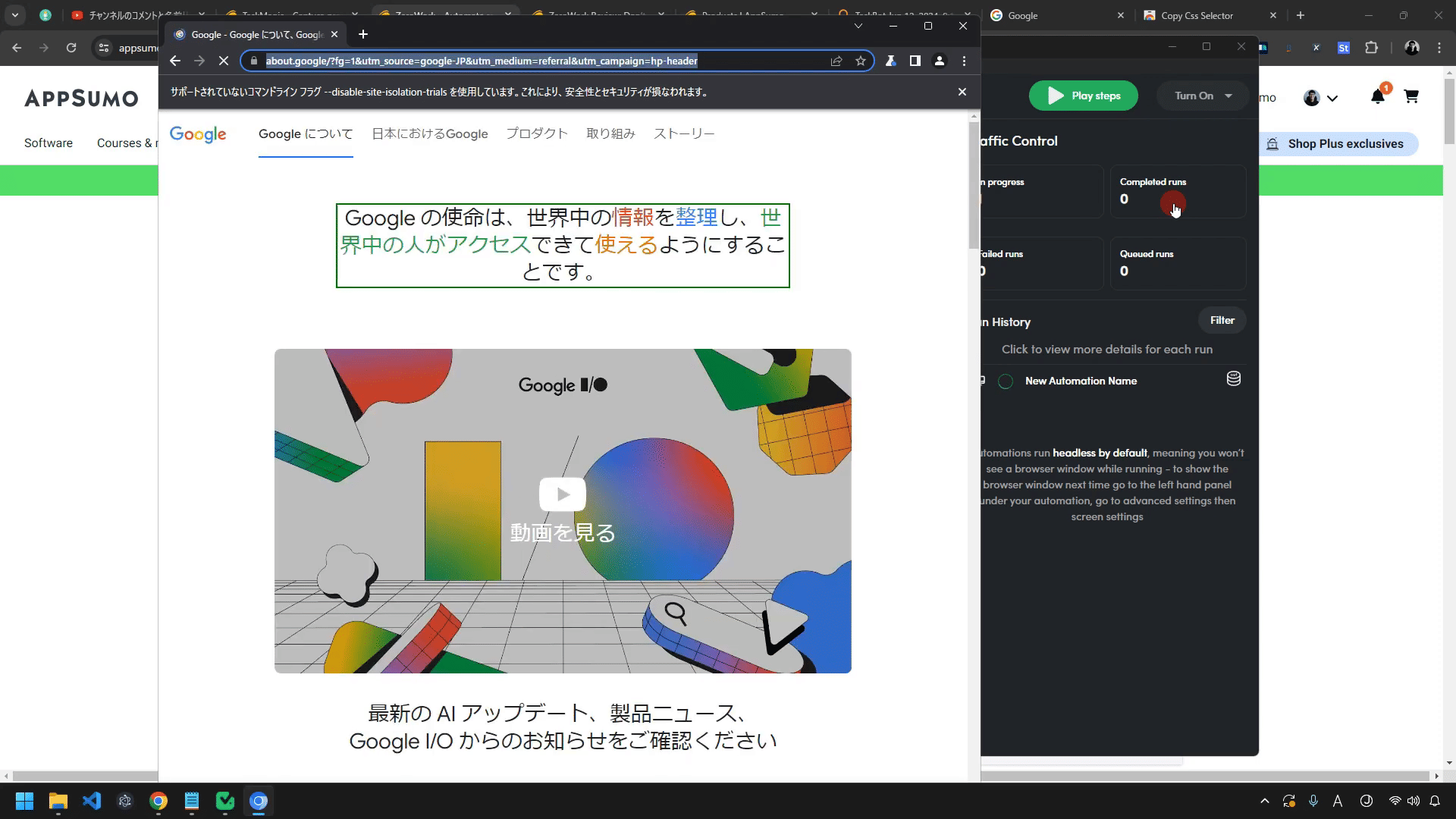Stop loading the page with X button

point(224,61)
